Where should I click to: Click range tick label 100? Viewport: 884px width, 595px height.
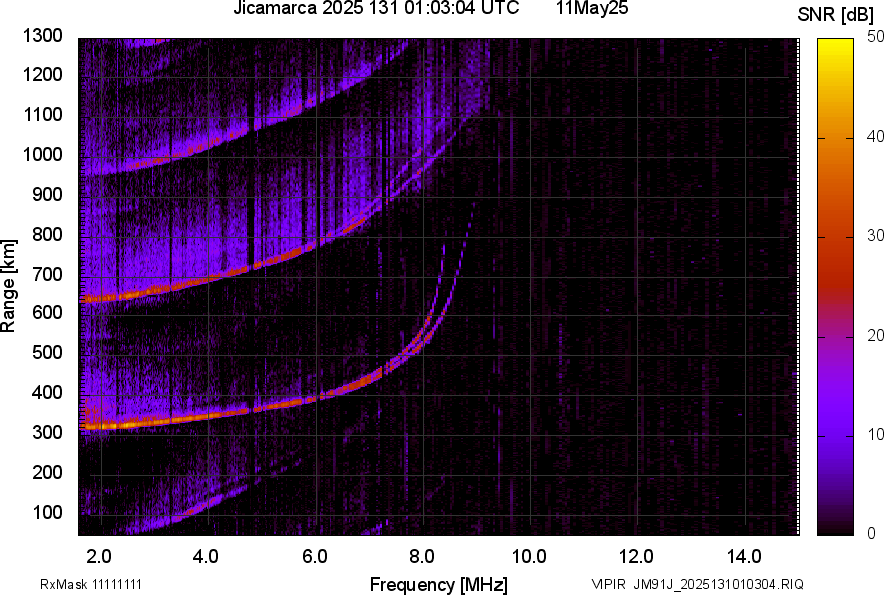47,512
